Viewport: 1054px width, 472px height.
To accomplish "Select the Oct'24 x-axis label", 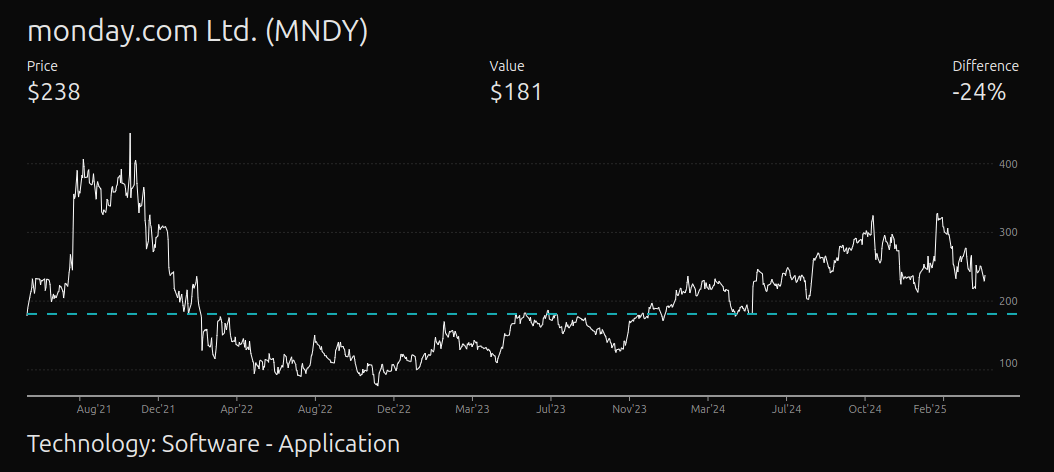I will 866,408.
